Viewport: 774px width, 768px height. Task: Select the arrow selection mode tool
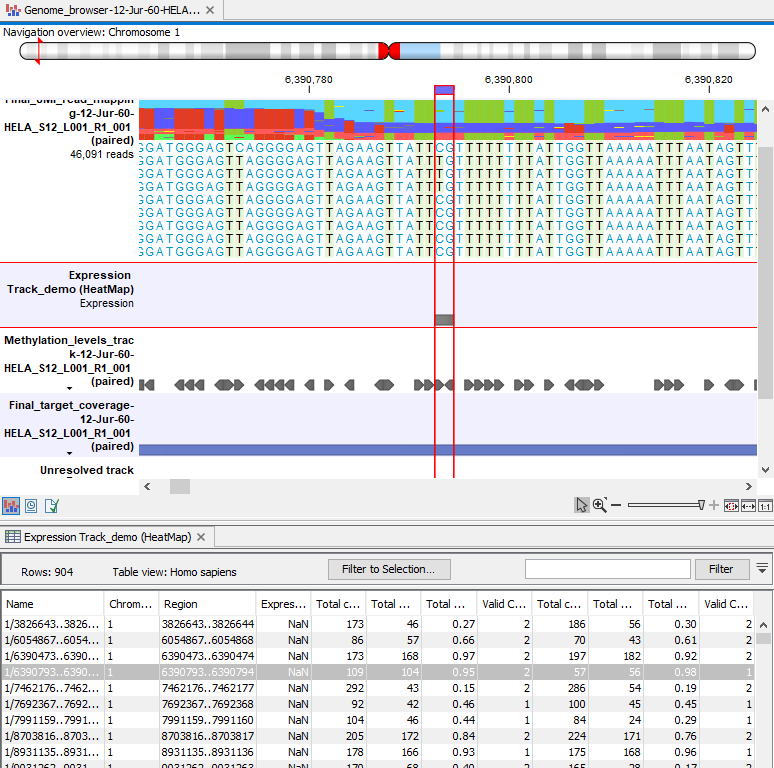coord(582,505)
